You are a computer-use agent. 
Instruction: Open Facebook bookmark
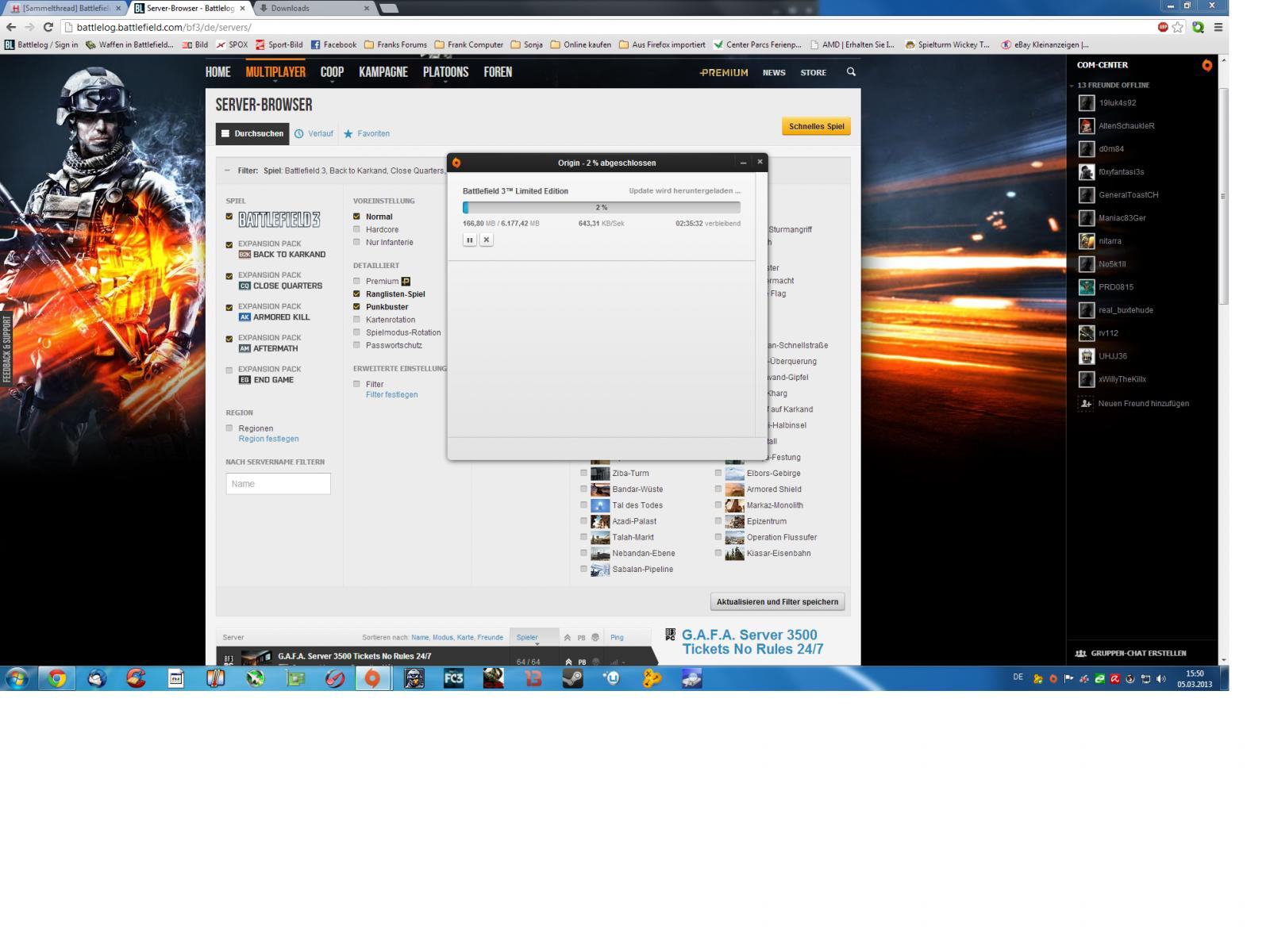[333, 44]
